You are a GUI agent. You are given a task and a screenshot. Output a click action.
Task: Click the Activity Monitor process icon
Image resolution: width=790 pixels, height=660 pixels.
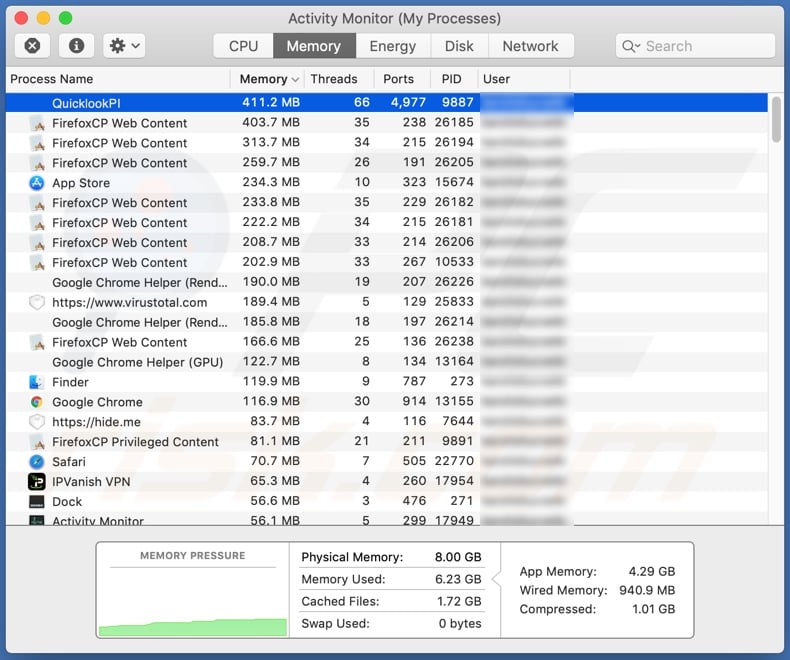[x=37, y=520]
